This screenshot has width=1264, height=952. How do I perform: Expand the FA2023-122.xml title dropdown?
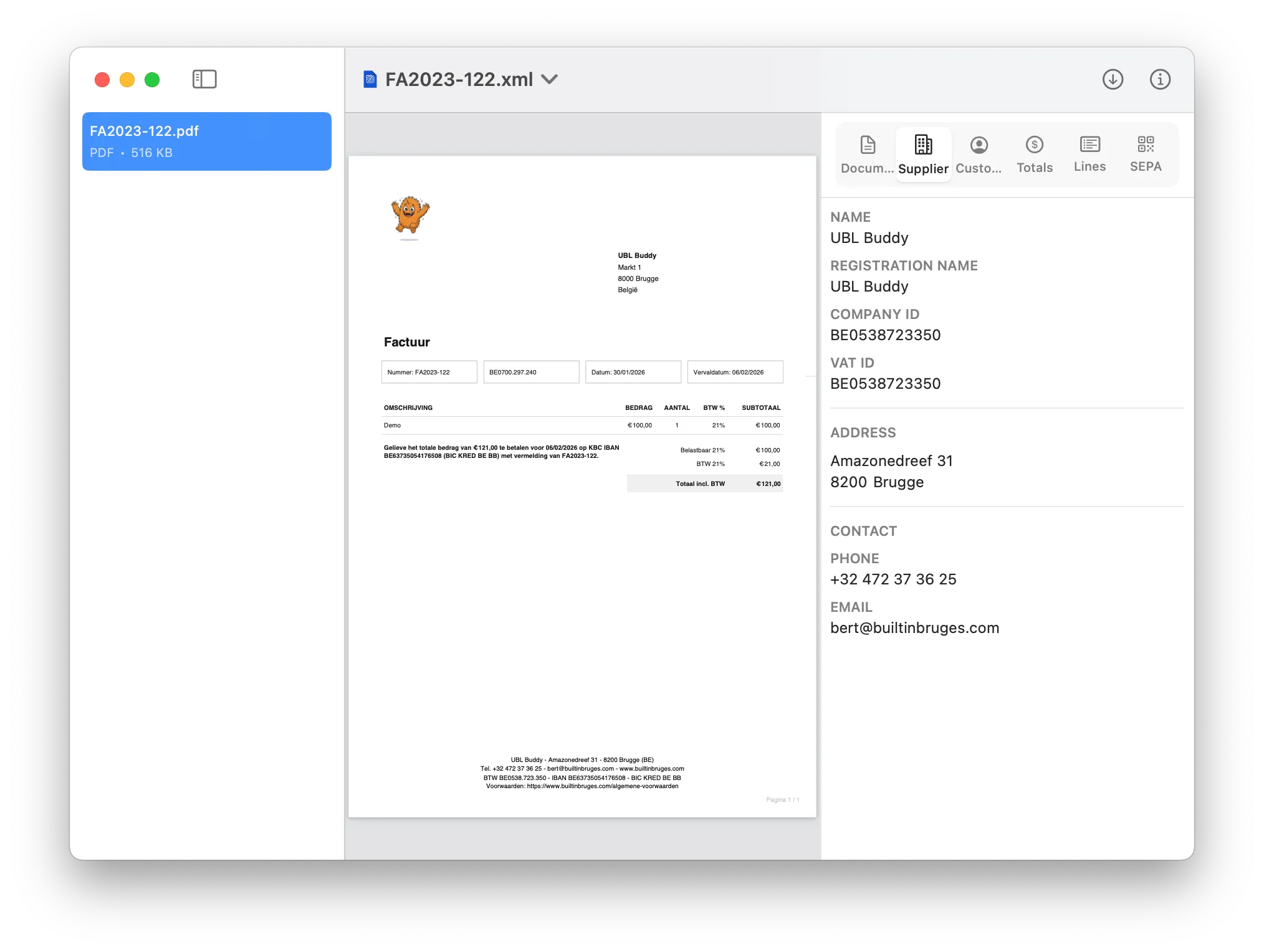[x=549, y=80]
